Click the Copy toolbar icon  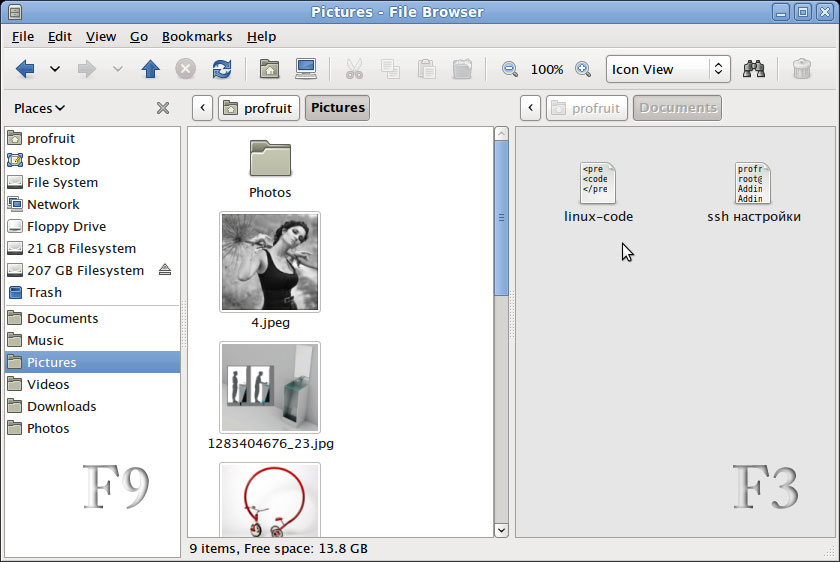click(x=390, y=69)
